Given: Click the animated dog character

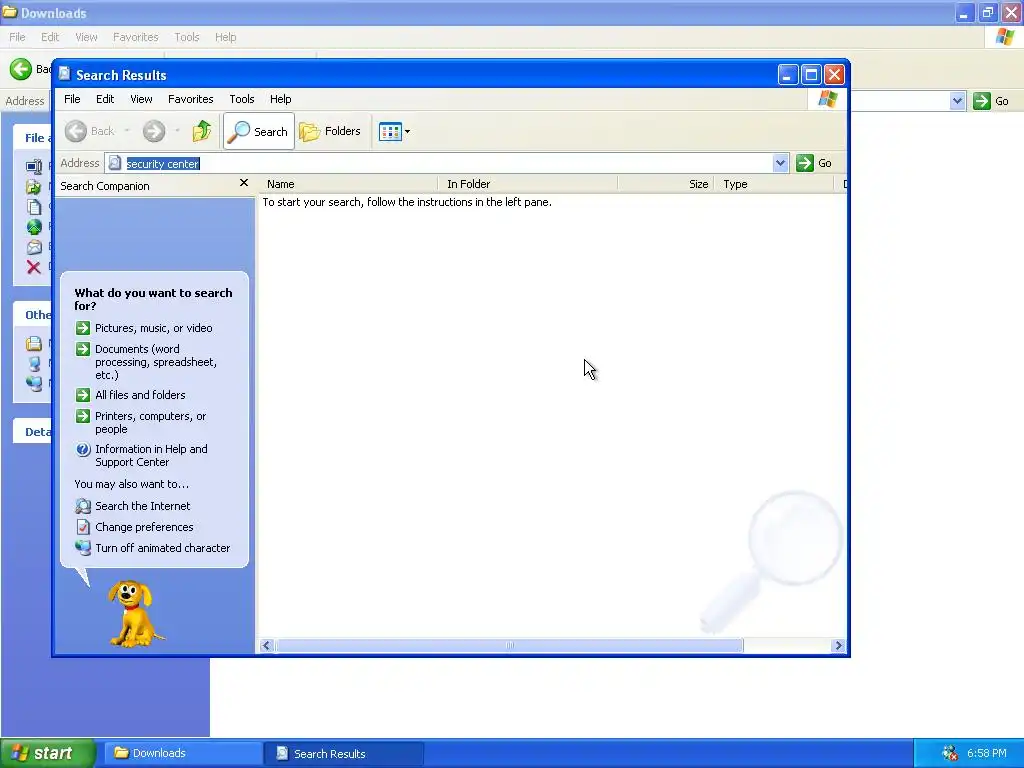Looking at the screenshot, I should [134, 614].
